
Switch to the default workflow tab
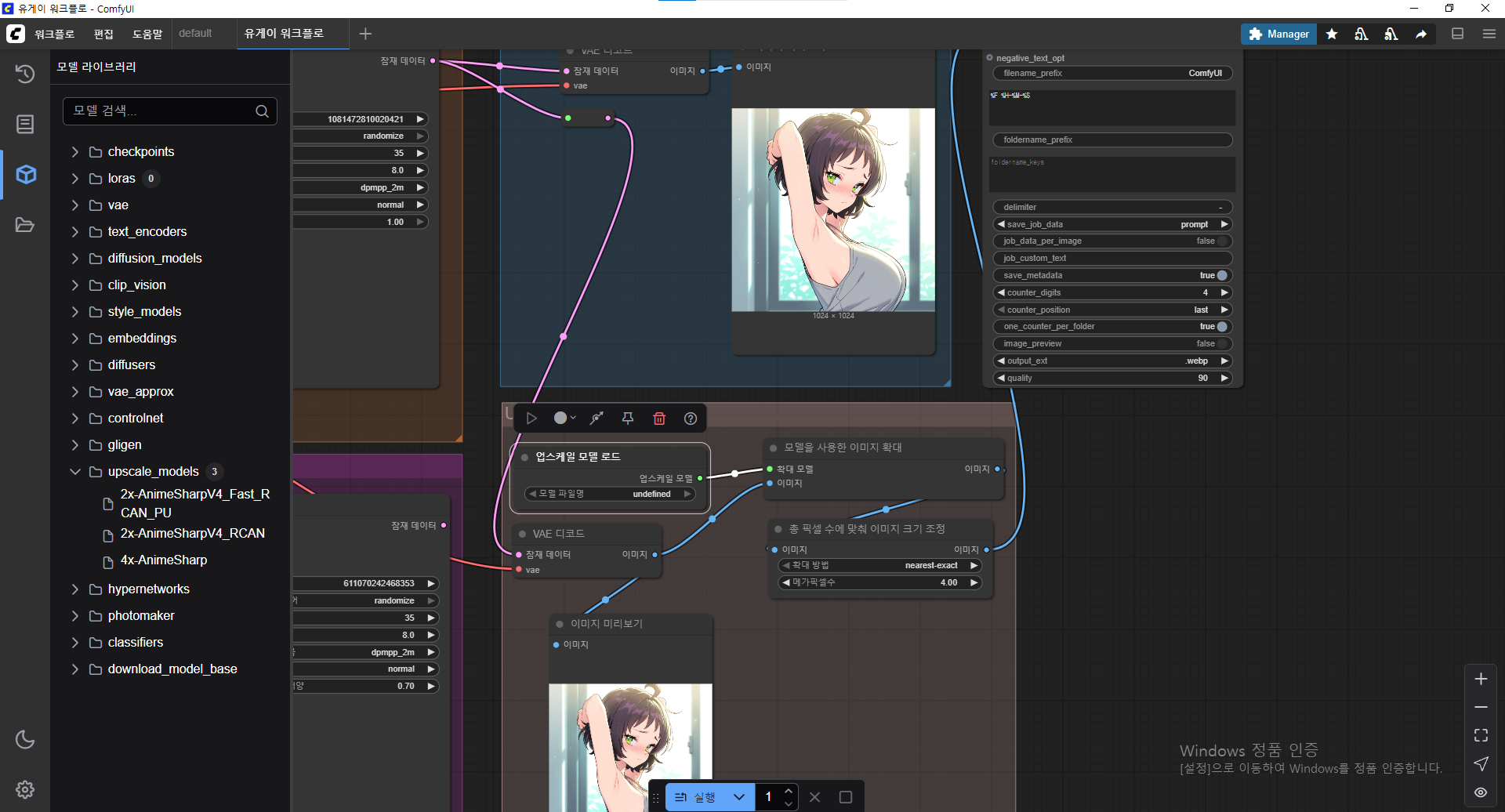click(x=195, y=34)
